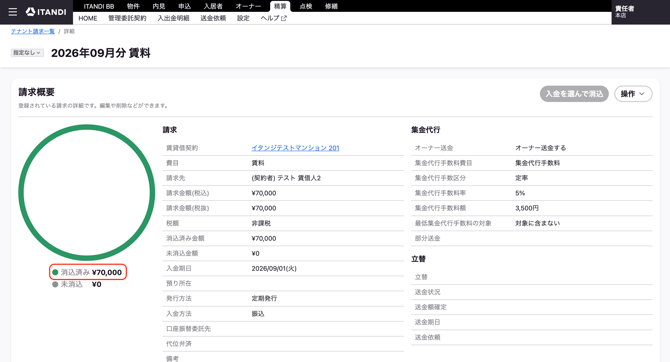Click the 口座振替委託先 row label
This screenshot has height=362, width=670.
[x=188, y=329]
